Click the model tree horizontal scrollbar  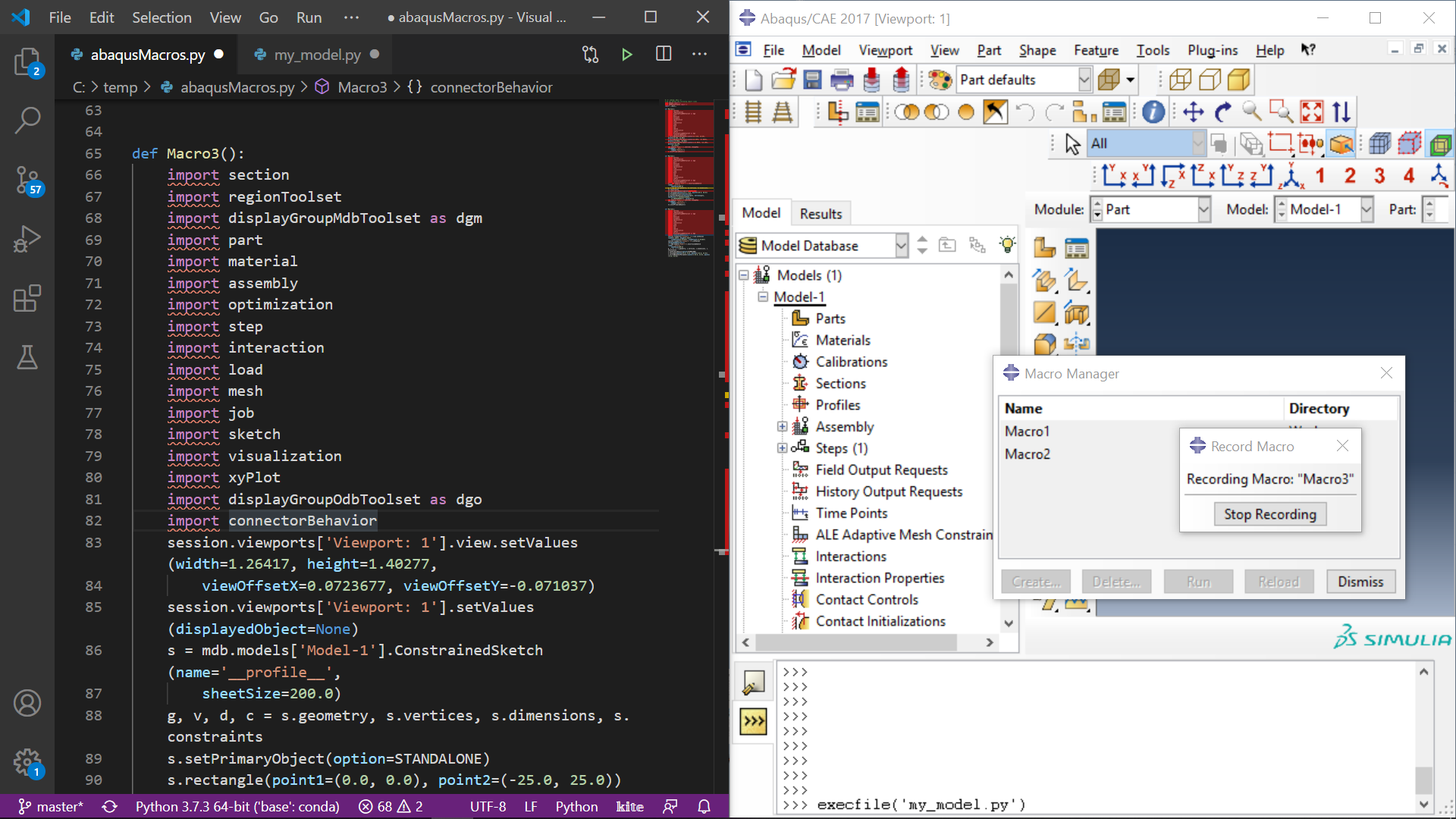pos(857,642)
